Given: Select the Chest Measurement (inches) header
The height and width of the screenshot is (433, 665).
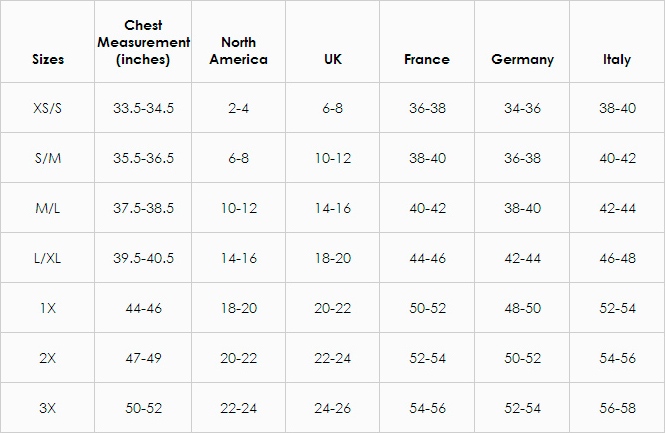Looking at the screenshot, I should pyautogui.click(x=143, y=42).
